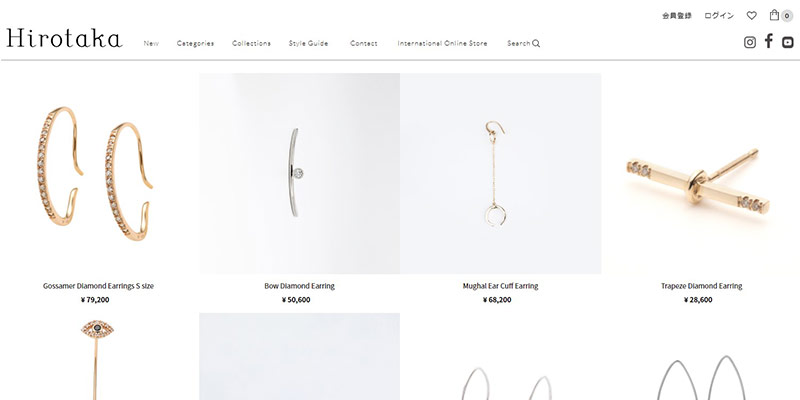The height and width of the screenshot is (400, 800).
Task: Expand the Collections menu
Action: pos(252,43)
